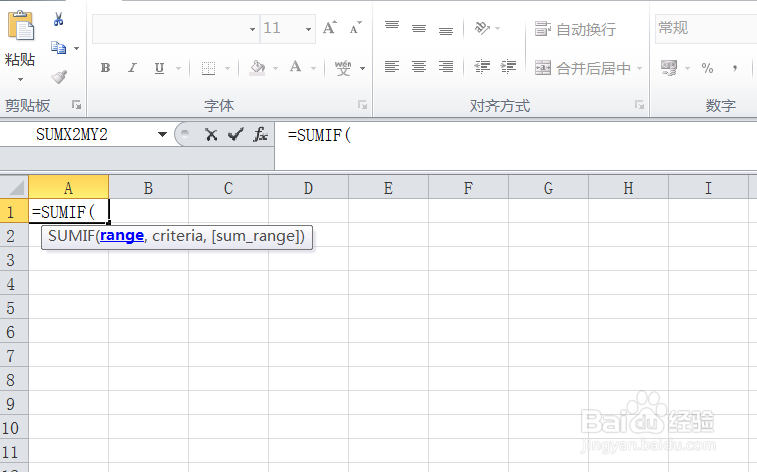Apply the font color A
Image resolution: width=757 pixels, height=472 pixels.
295,67
